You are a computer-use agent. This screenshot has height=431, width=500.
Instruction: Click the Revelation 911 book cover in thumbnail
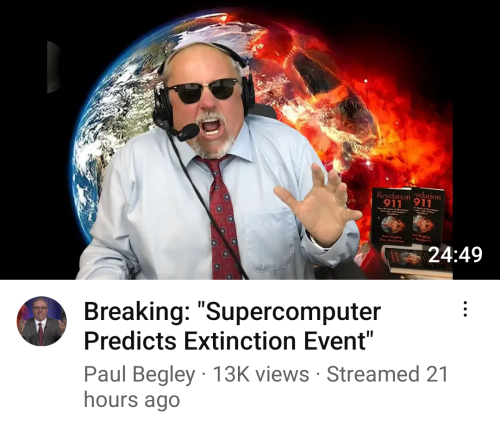point(393,216)
